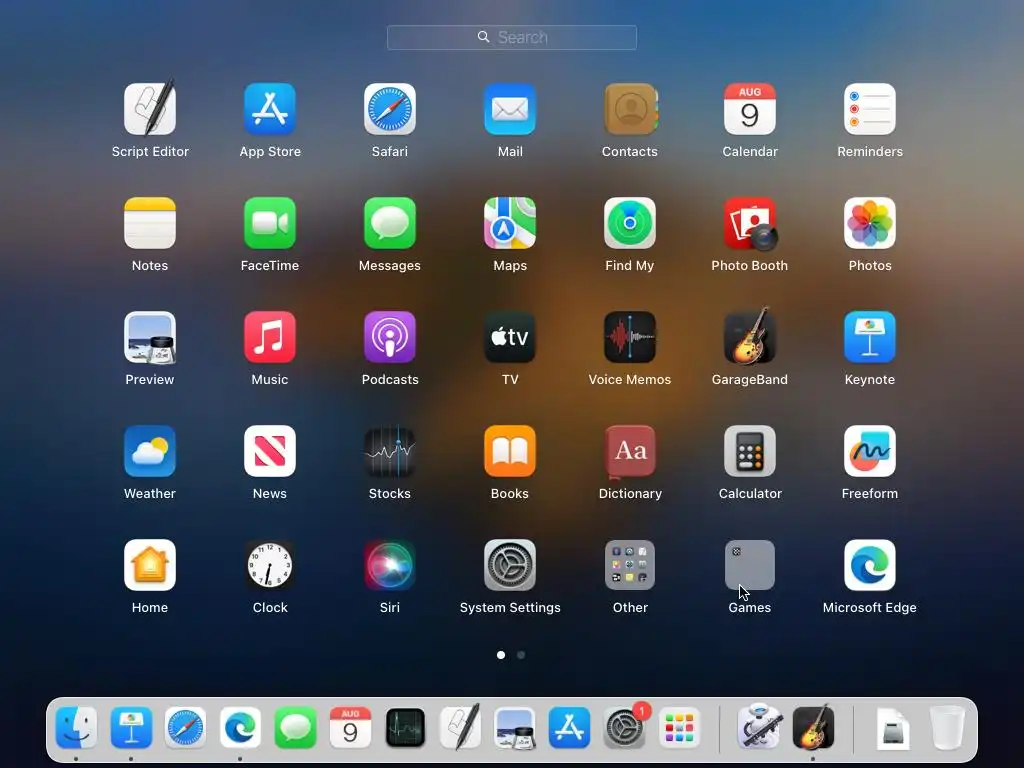Open Automator from the Dock
The width and height of the screenshot is (1024, 768).
coord(759,726)
